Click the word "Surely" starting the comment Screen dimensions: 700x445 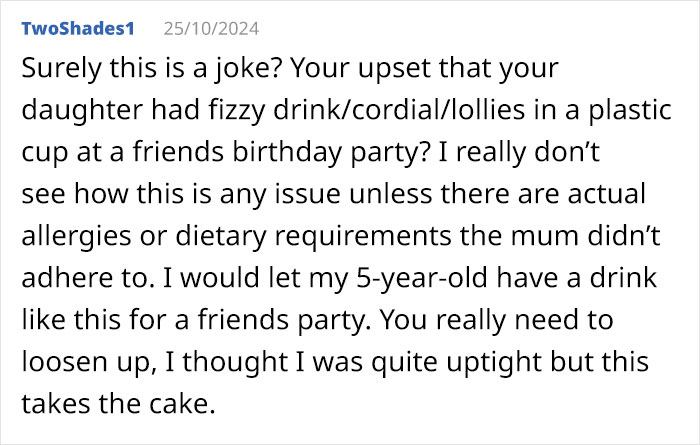pyautogui.click(x=53, y=71)
